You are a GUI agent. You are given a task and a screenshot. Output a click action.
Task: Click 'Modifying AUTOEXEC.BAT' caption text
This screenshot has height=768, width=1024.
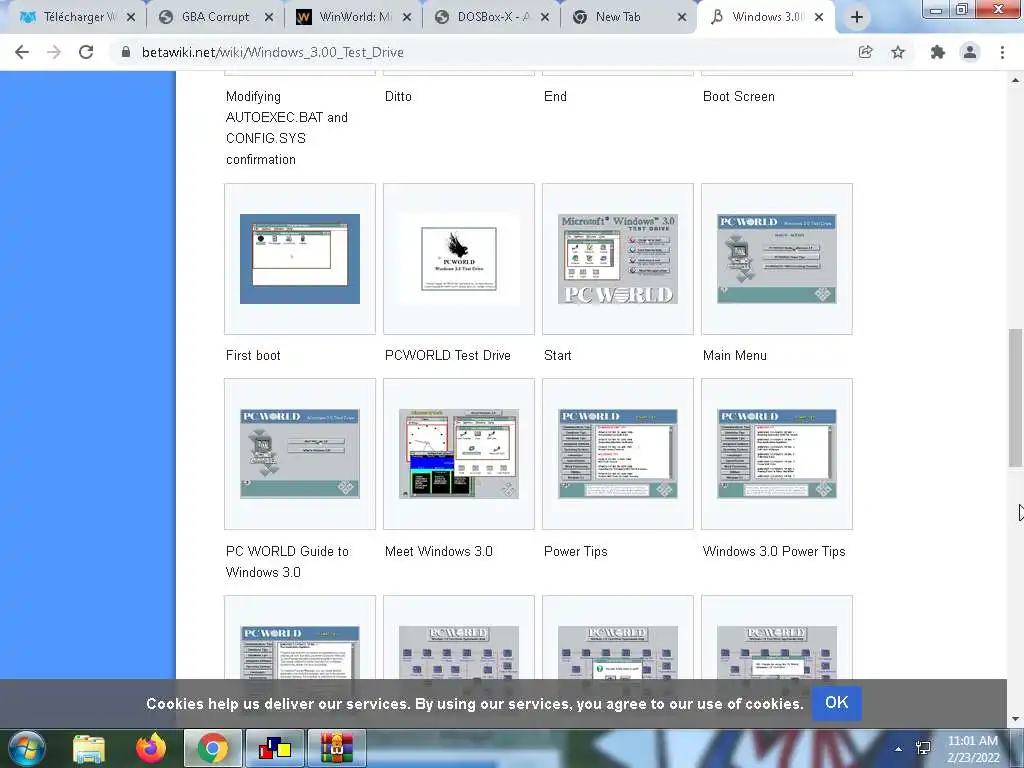(x=287, y=128)
